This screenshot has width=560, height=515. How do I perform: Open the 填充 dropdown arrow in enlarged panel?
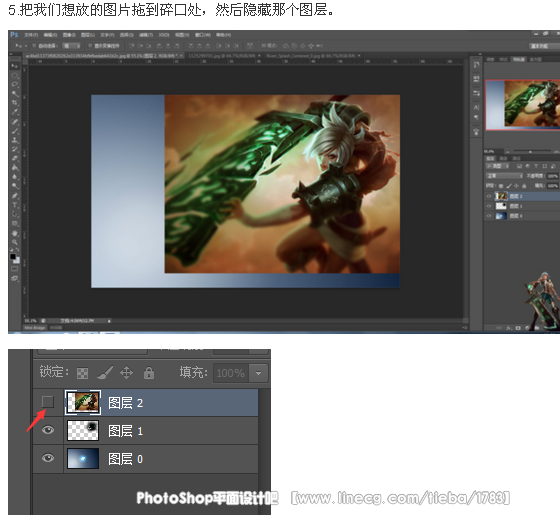click(x=258, y=373)
